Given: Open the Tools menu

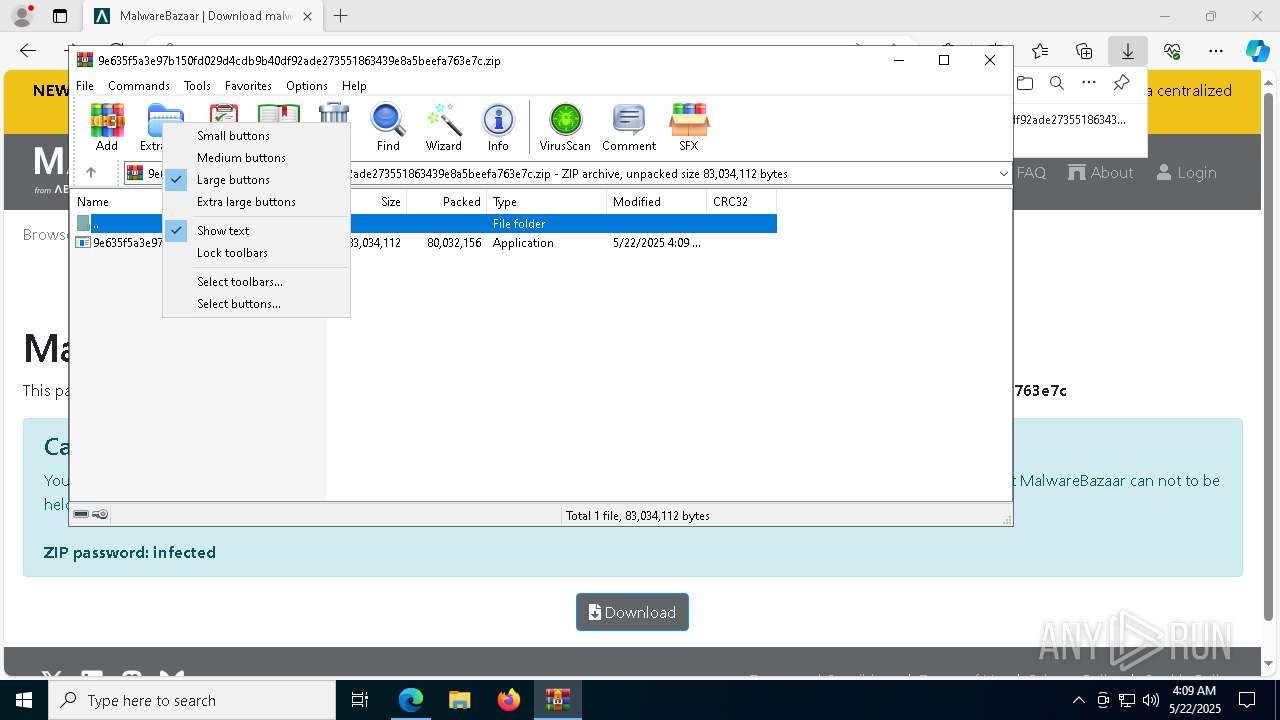Looking at the screenshot, I should pos(197,85).
